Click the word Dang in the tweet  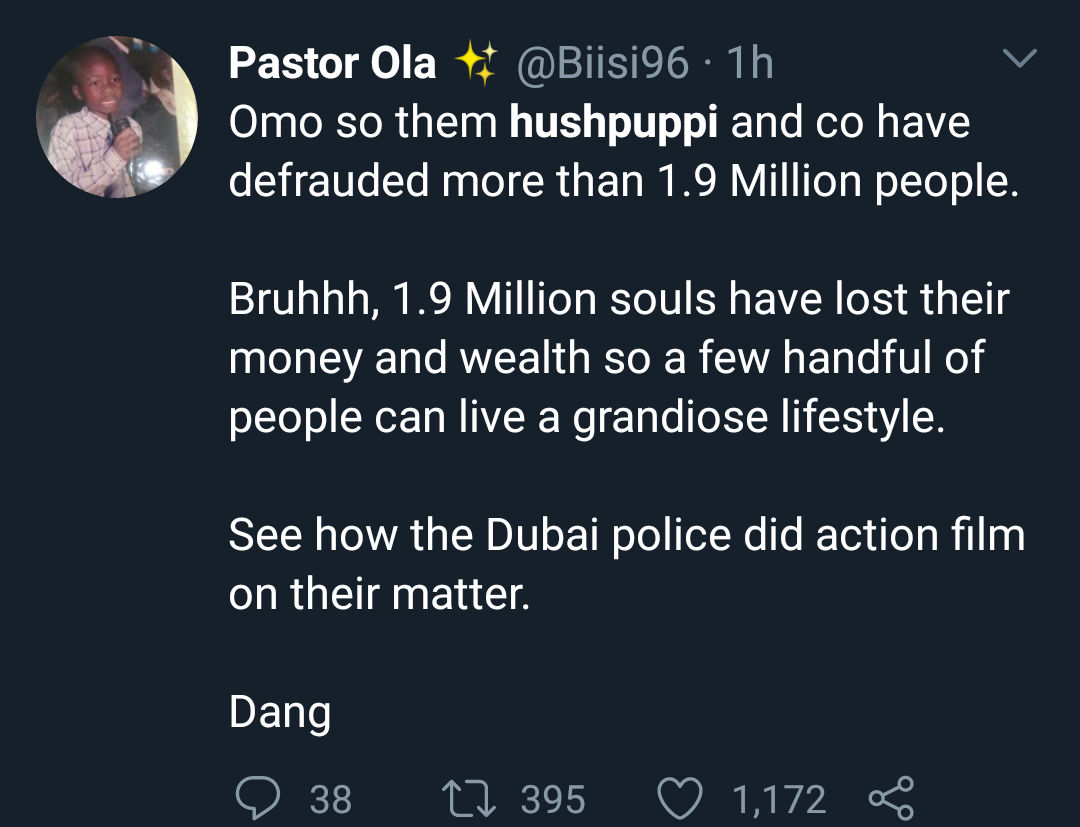[280, 712]
